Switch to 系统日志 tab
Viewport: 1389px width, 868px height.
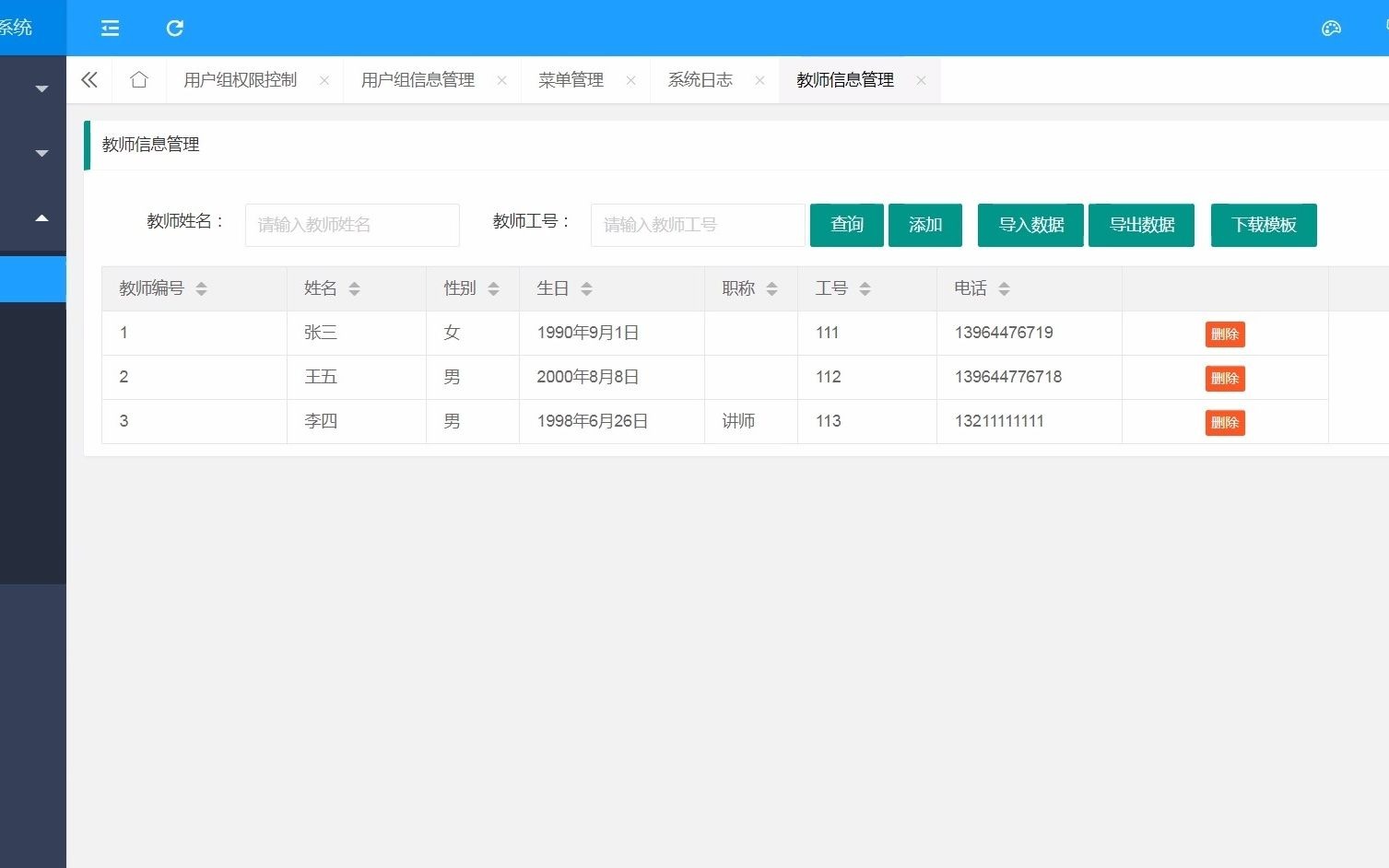[x=700, y=80]
